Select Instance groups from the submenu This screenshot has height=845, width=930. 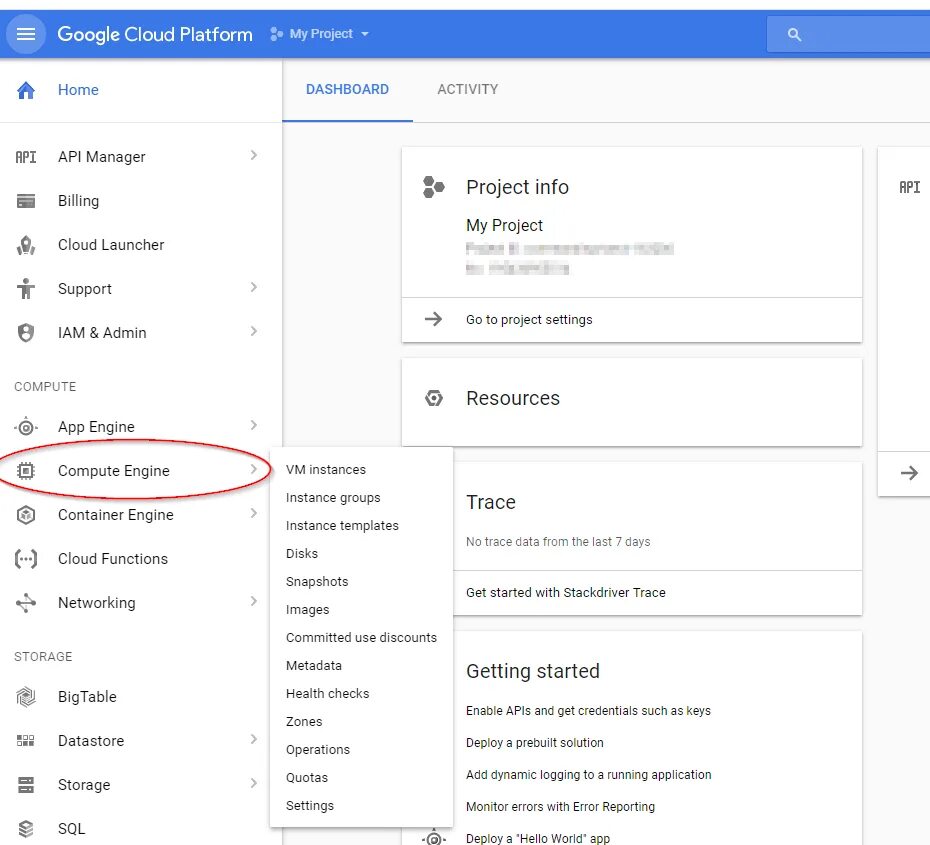click(333, 498)
